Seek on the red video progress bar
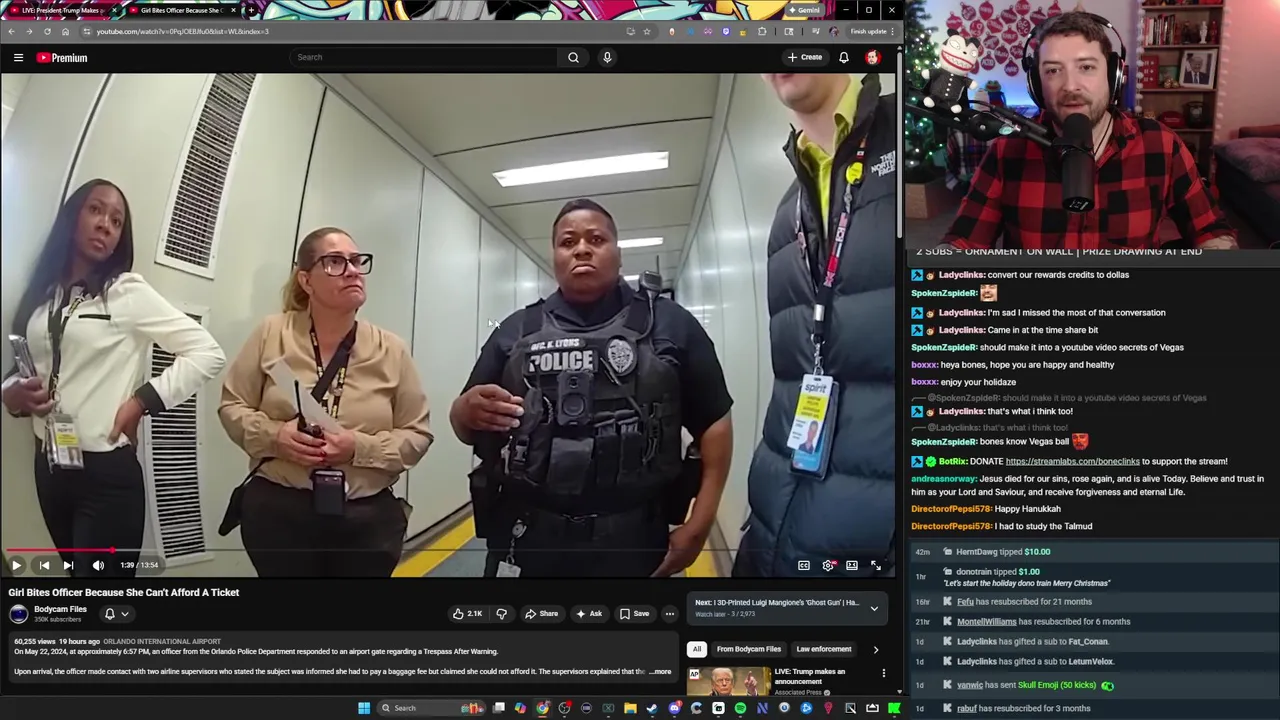This screenshot has width=1280, height=720. (x=448, y=550)
